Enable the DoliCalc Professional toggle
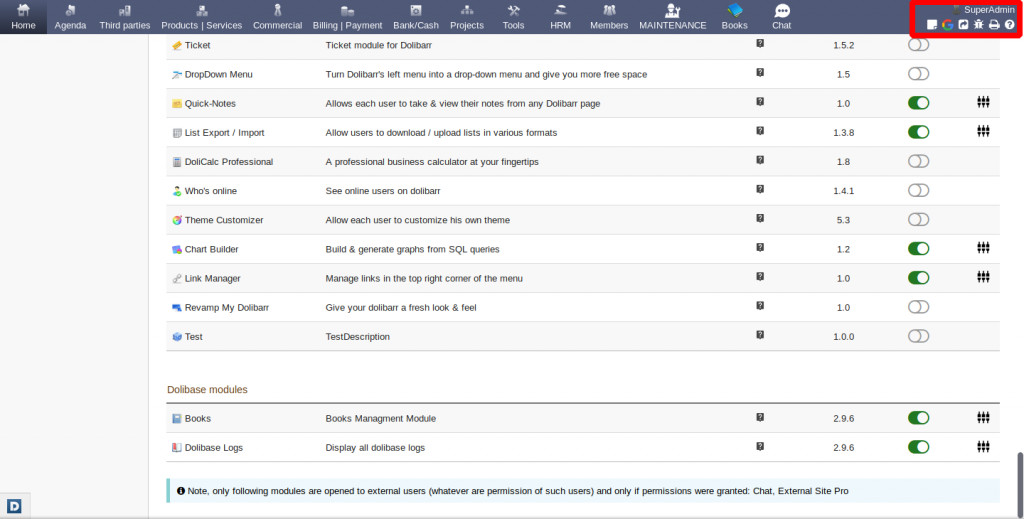The image size is (1024, 519). click(918, 161)
